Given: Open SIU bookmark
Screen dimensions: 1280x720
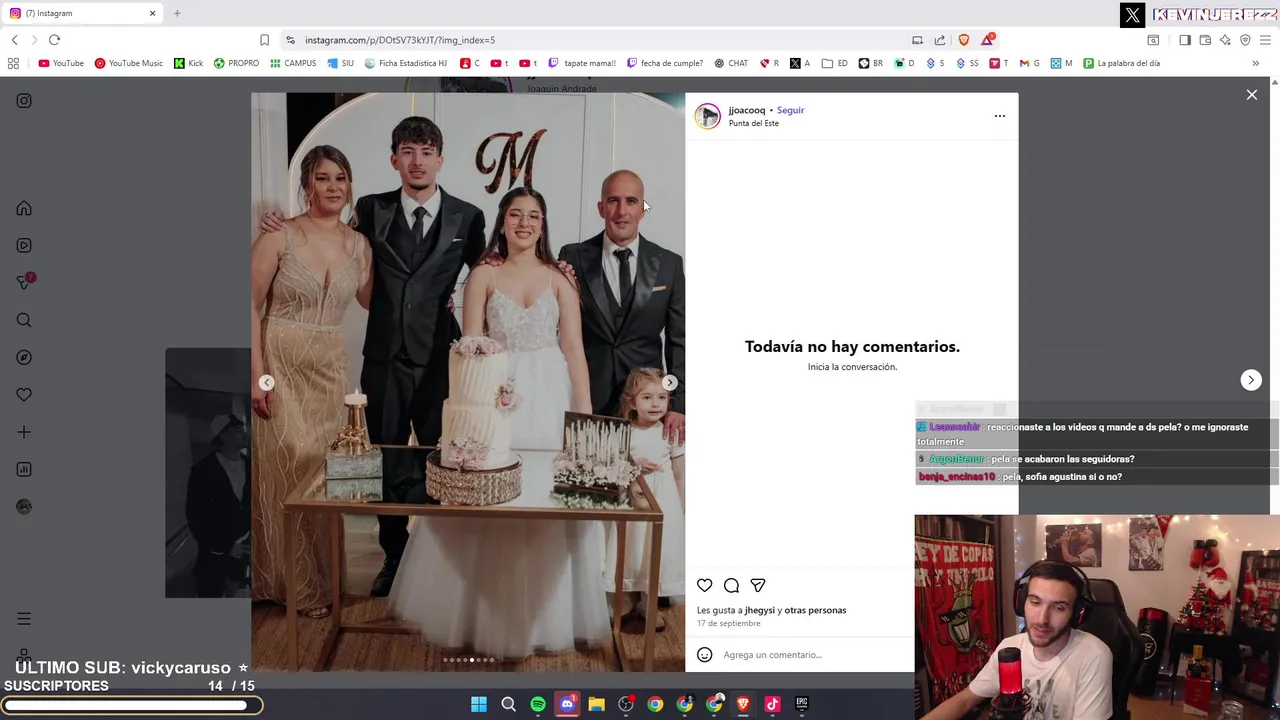Looking at the screenshot, I should coord(340,63).
